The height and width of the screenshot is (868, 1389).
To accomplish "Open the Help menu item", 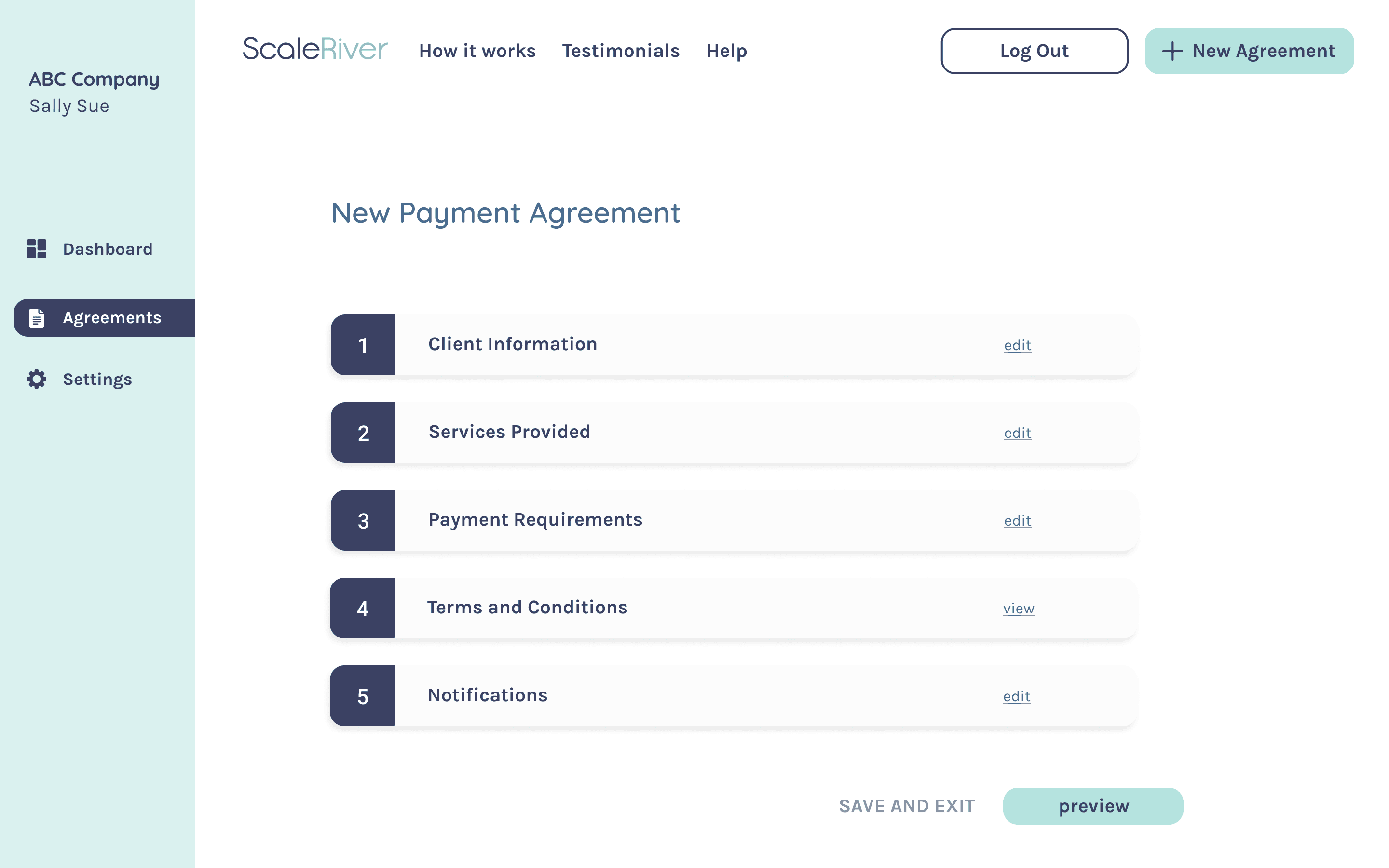I will (x=727, y=51).
